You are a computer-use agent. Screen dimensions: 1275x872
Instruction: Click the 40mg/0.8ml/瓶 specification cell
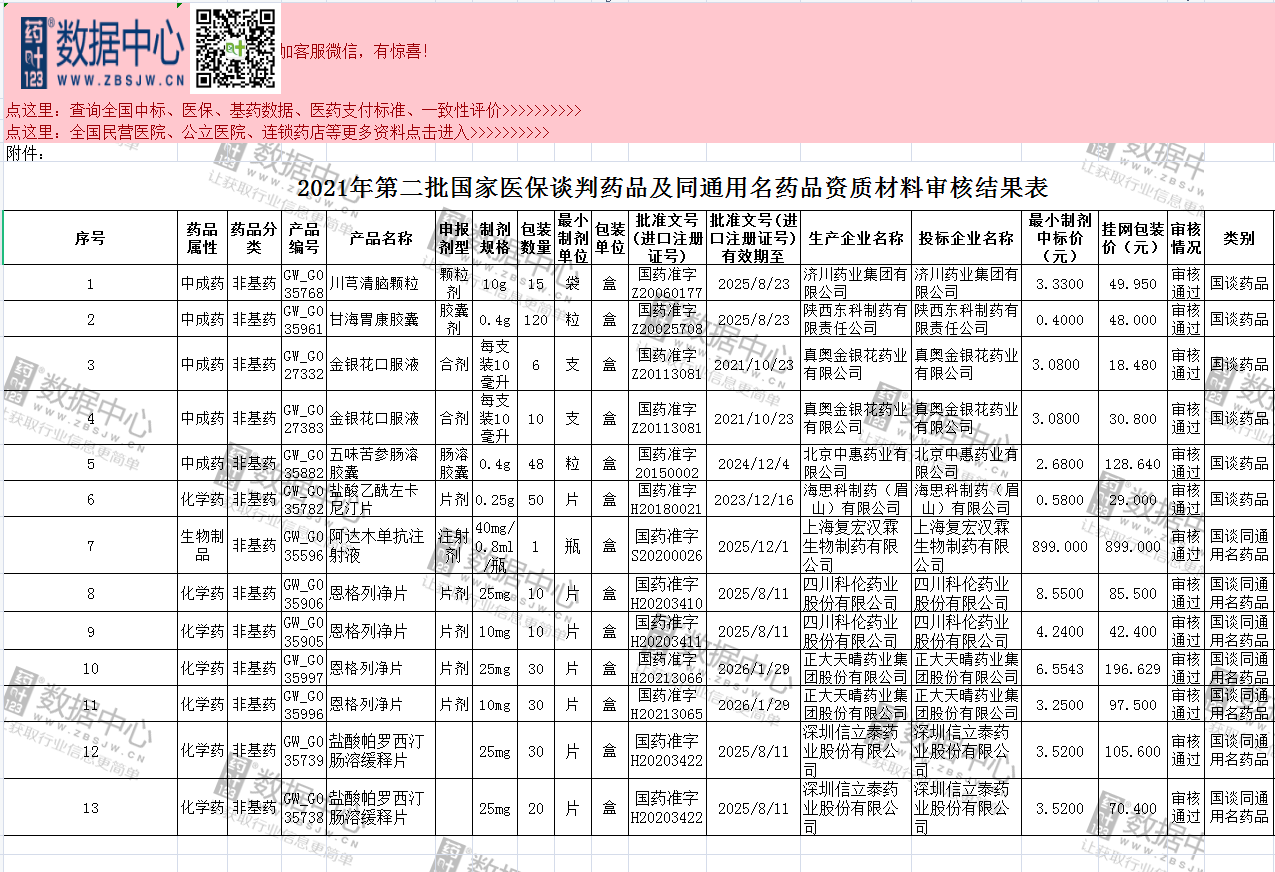pyautogui.click(x=495, y=545)
